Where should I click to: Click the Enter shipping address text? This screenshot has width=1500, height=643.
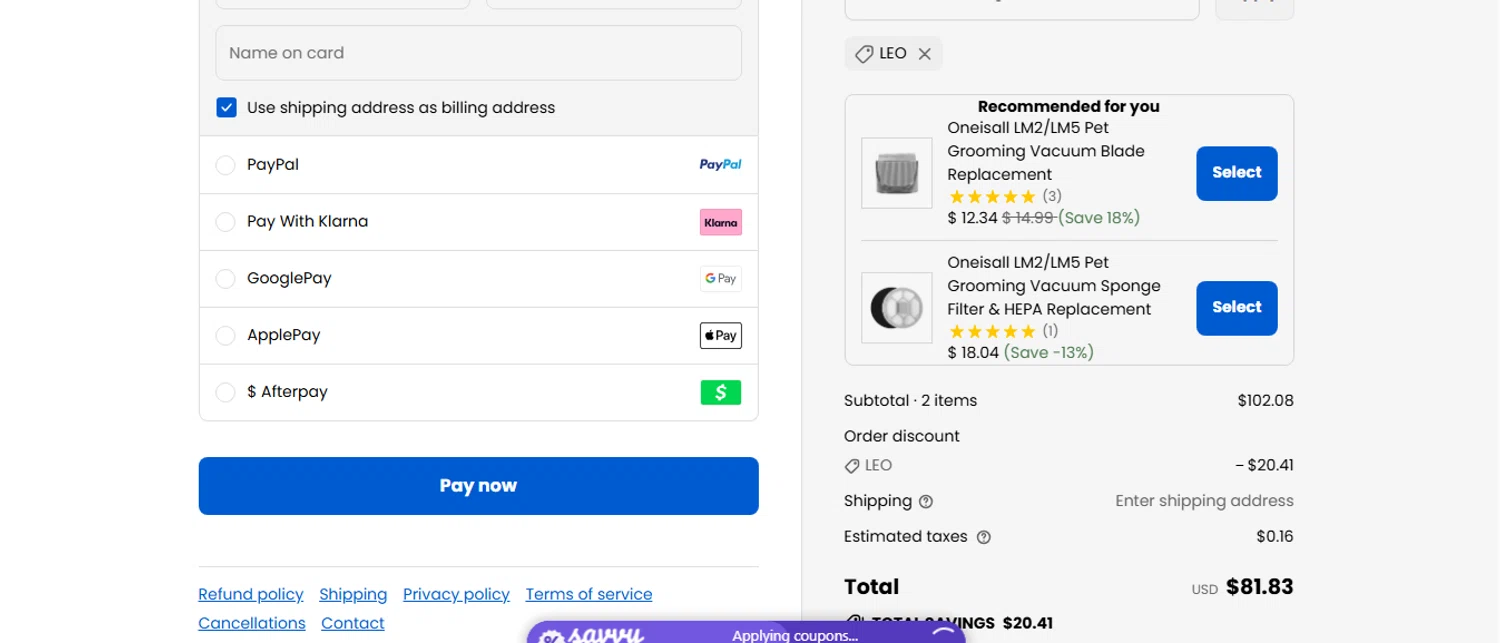(x=1204, y=501)
